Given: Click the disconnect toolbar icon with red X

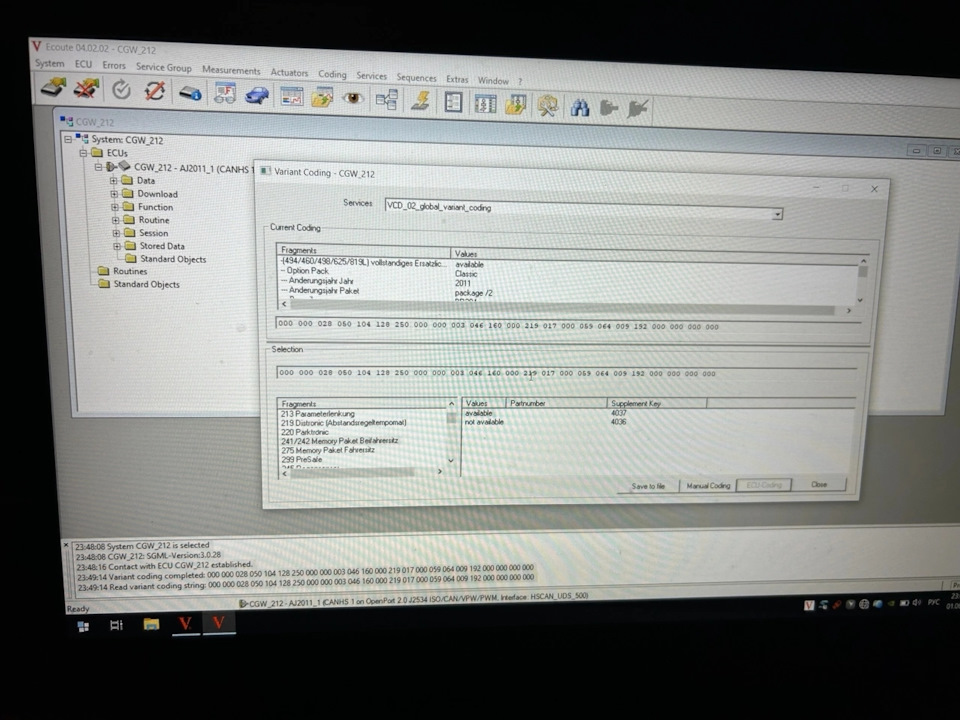Looking at the screenshot, I should [x=86, y=89].
